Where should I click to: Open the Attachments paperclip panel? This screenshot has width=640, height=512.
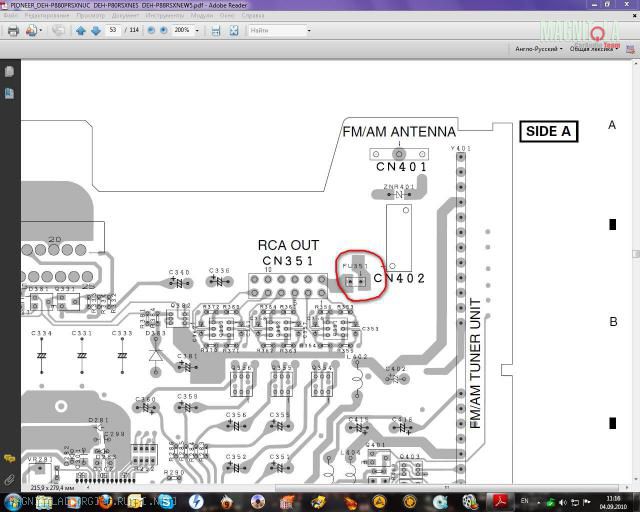coord(9,479)
